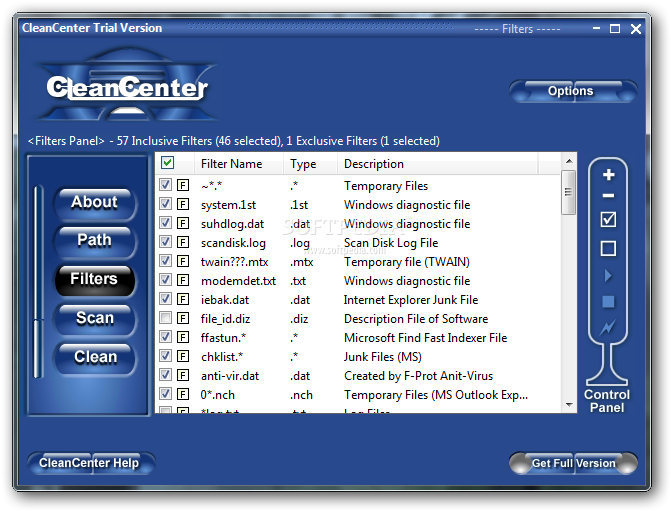
Task: Uncheck the anti-vir.dat filter checkbox
Action: pos(165,375)
